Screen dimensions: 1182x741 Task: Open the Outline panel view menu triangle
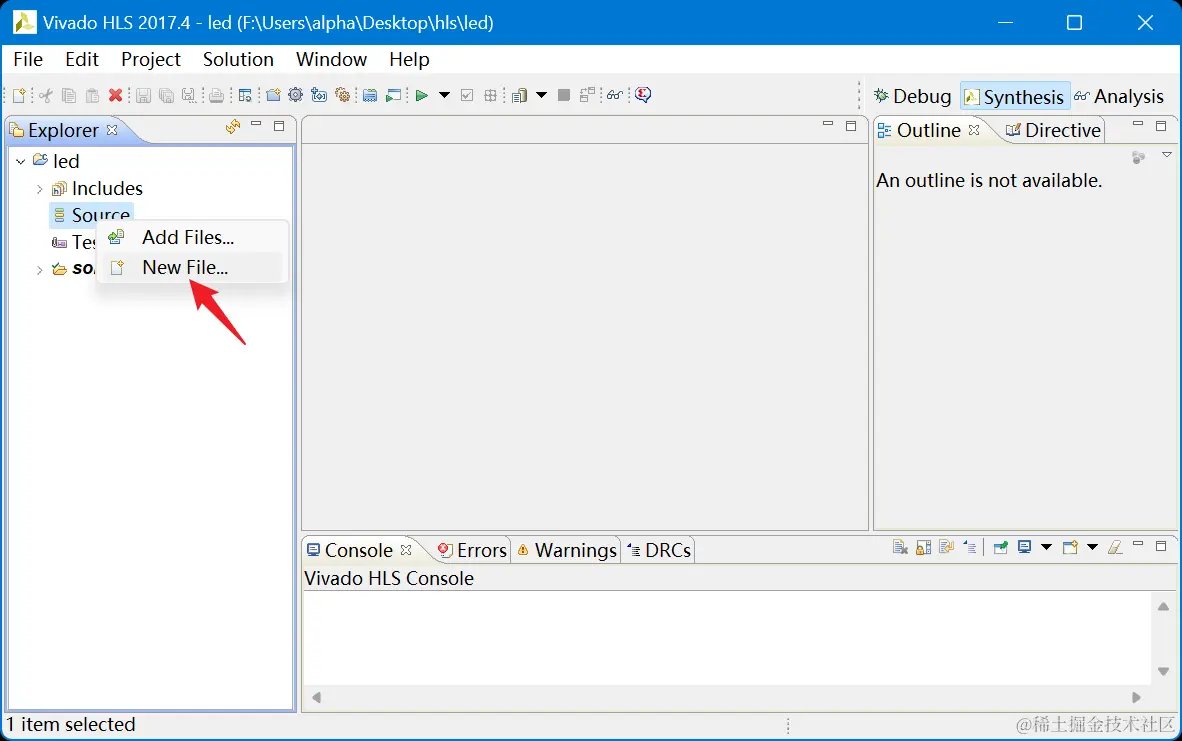[x=1167, y=155]
